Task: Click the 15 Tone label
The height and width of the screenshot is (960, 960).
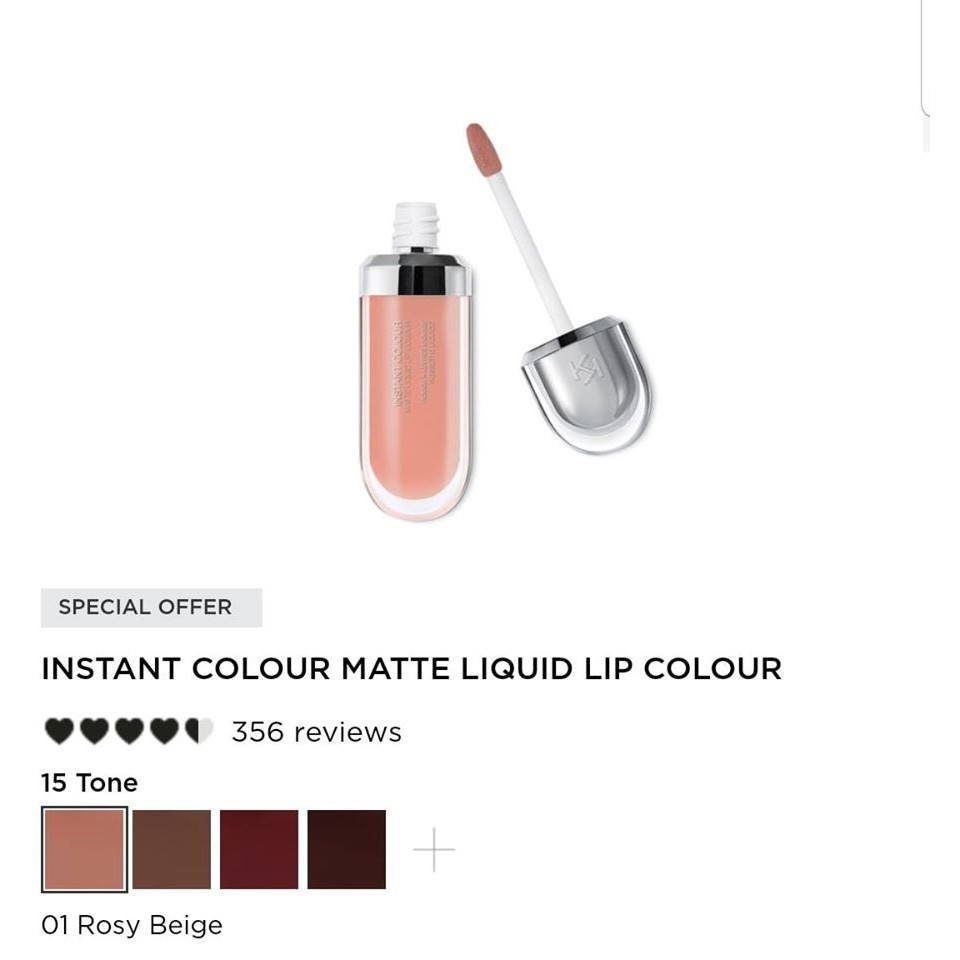Action: click(x=89, y=782)
